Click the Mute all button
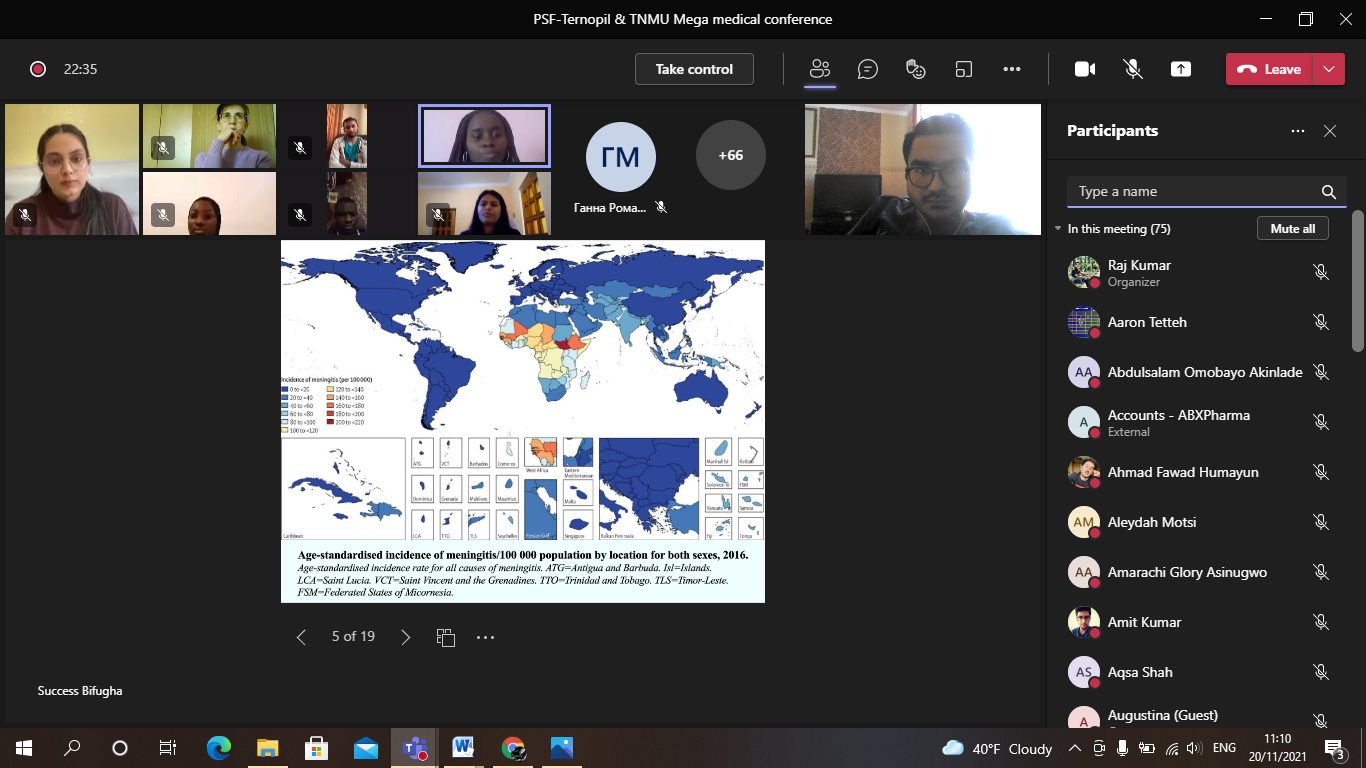This screenshot has height=768, width=1366. click(x=1292, y=229)
